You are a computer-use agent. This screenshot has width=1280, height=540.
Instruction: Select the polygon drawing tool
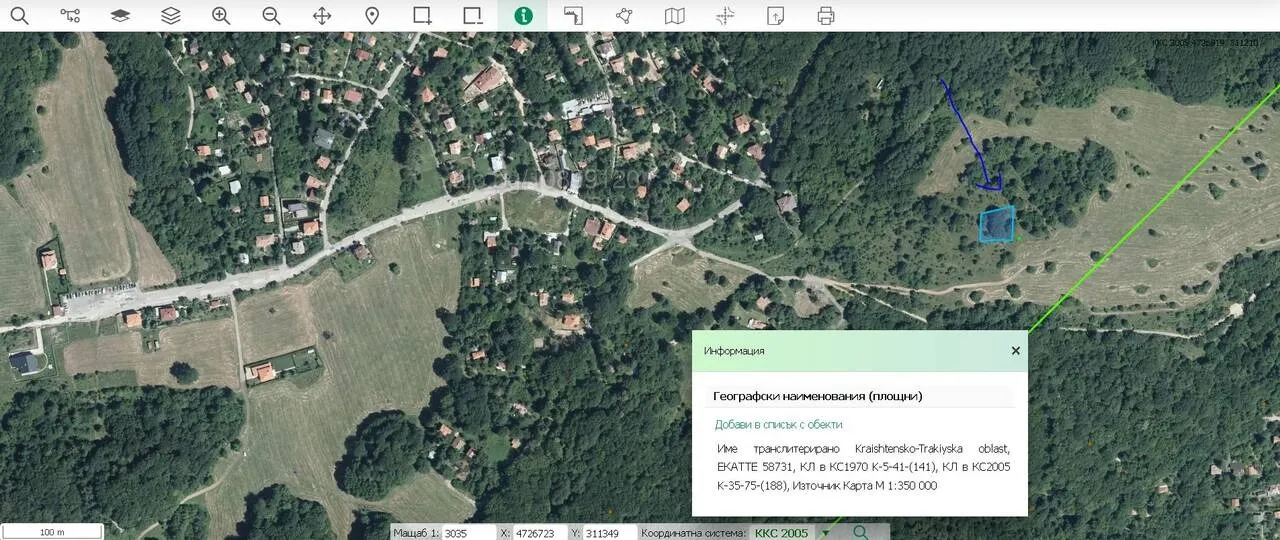(x=624, y=16)
